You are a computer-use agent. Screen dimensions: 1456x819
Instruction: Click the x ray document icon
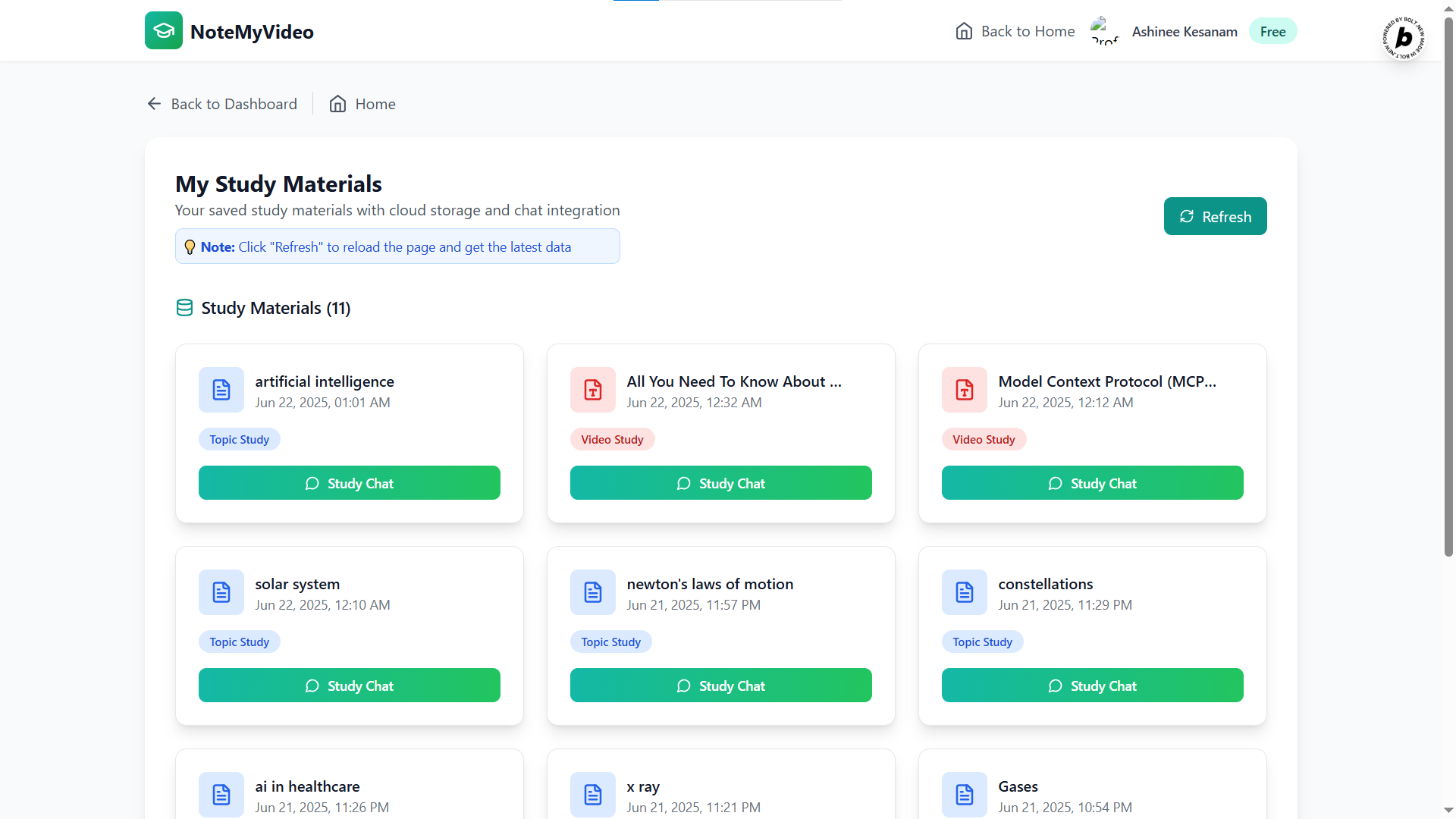tap(593, 794)
